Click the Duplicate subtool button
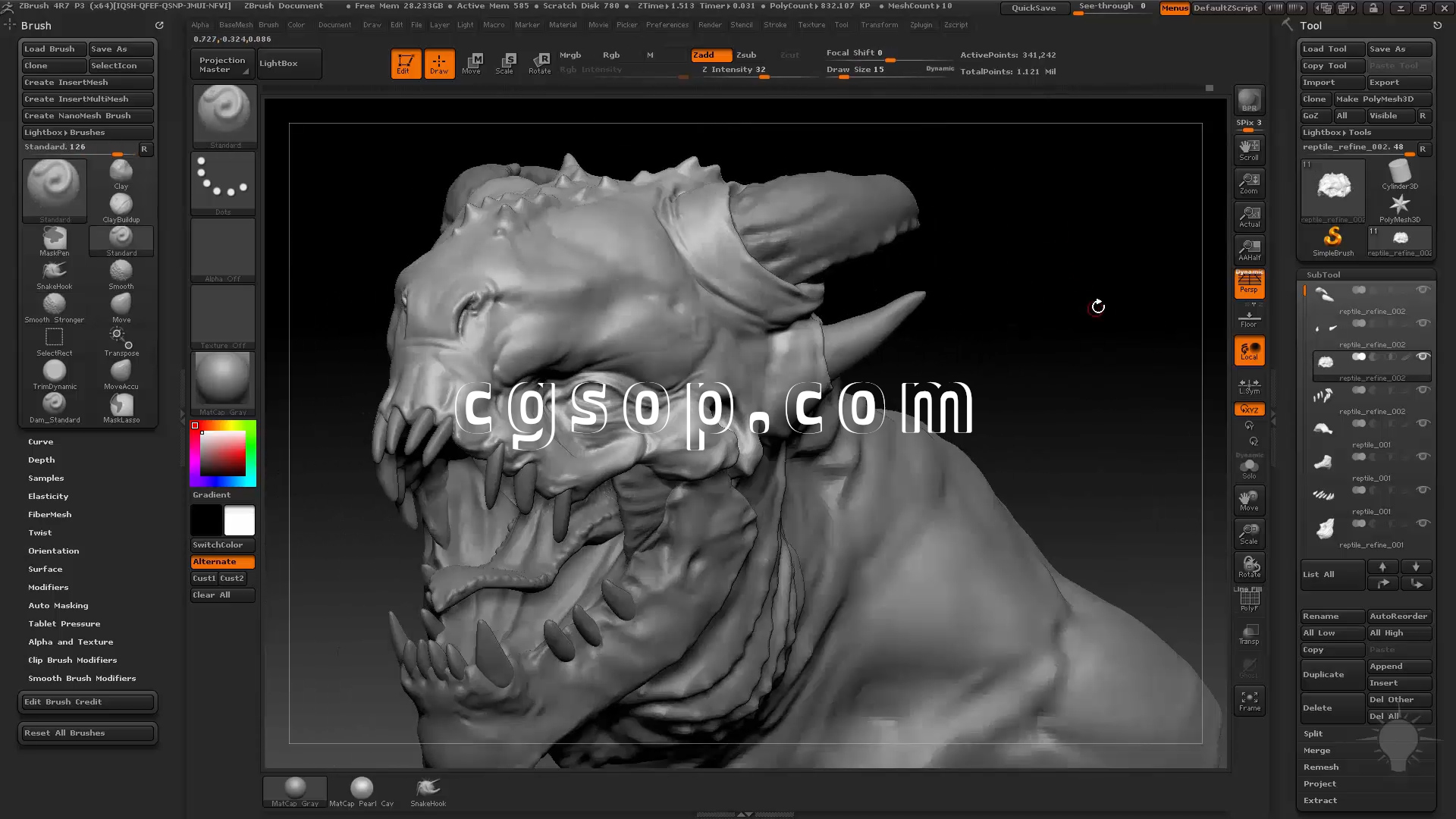Image resolution: width=1456 pixels, height=819 pixels. (x=1332, y=674)
